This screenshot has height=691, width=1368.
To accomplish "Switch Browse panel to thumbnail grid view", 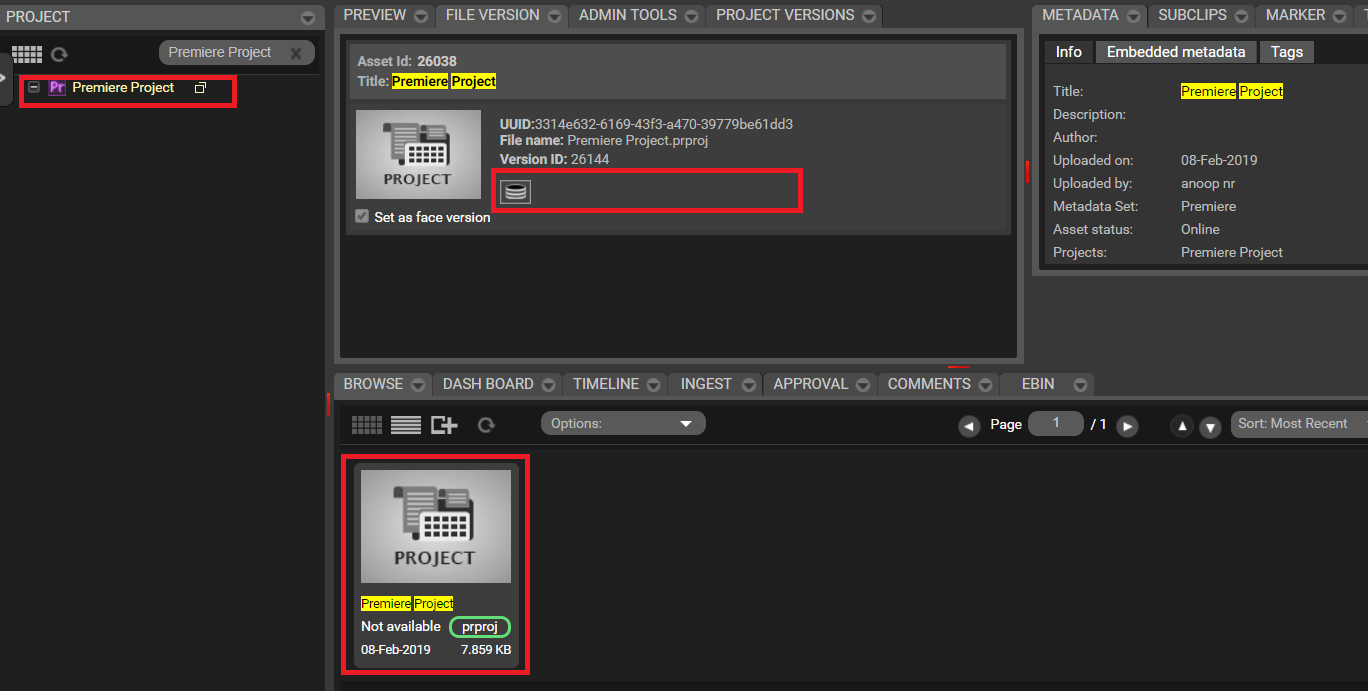I will point(367,425).
